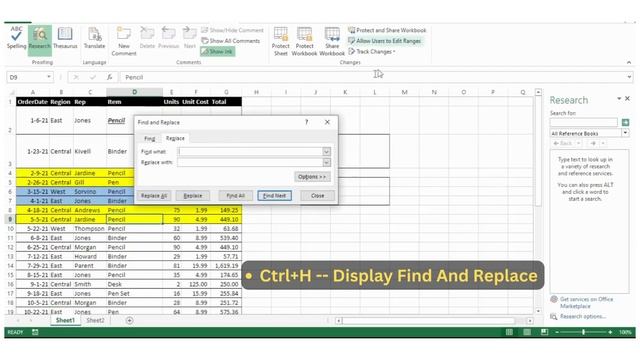Click the Delete comment icon
The height and width of the screenshot is (360, 640).
tap(147, 38)
